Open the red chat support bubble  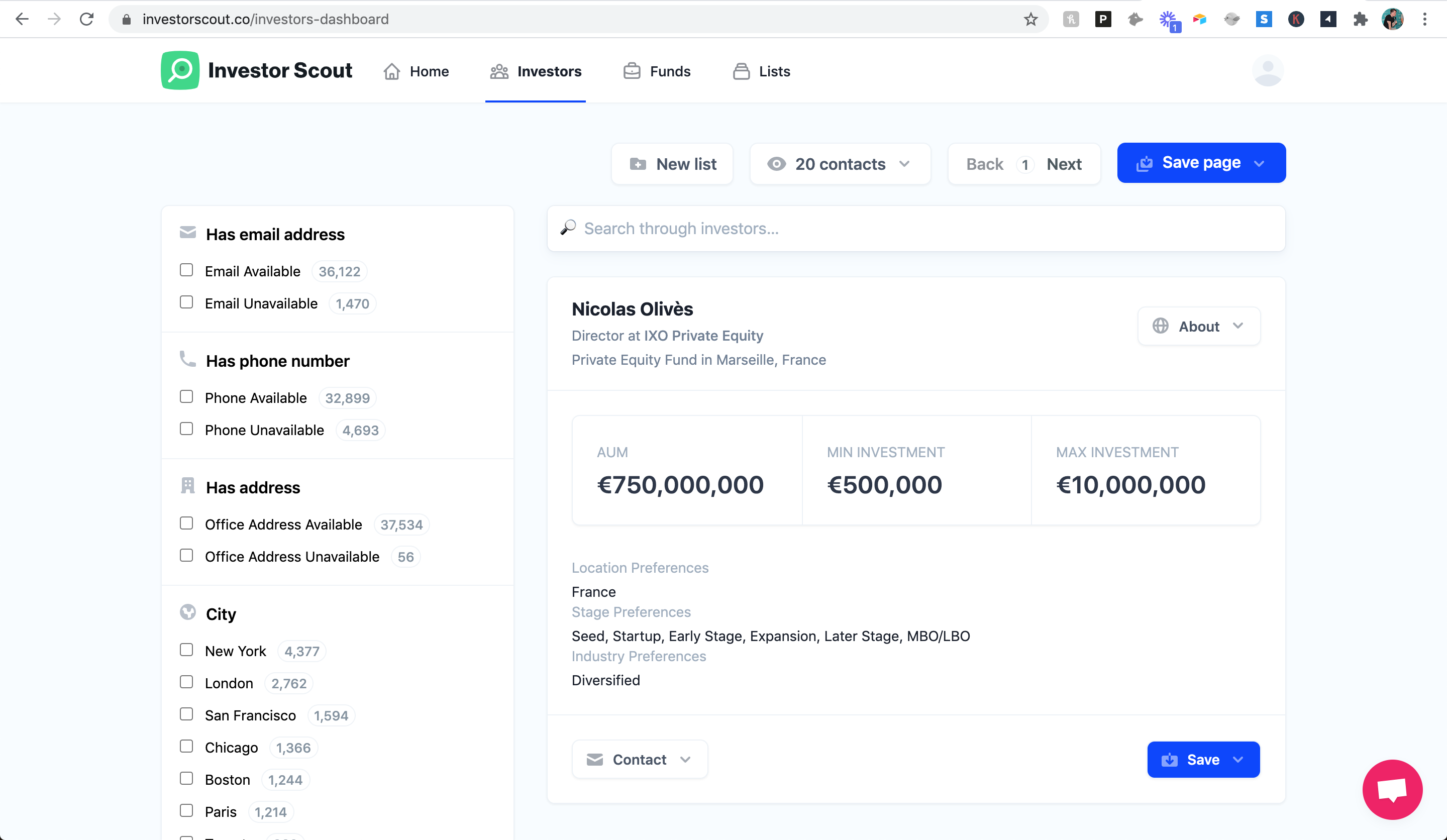coord(1392,789)
